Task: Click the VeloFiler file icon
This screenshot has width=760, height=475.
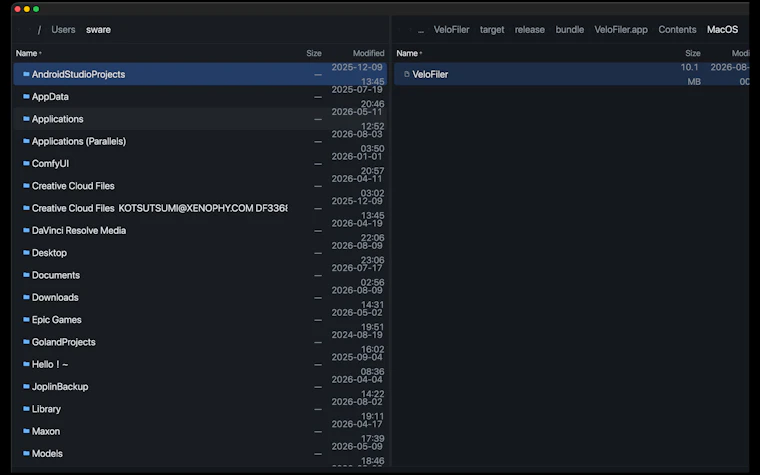Action: pos(407,74)
